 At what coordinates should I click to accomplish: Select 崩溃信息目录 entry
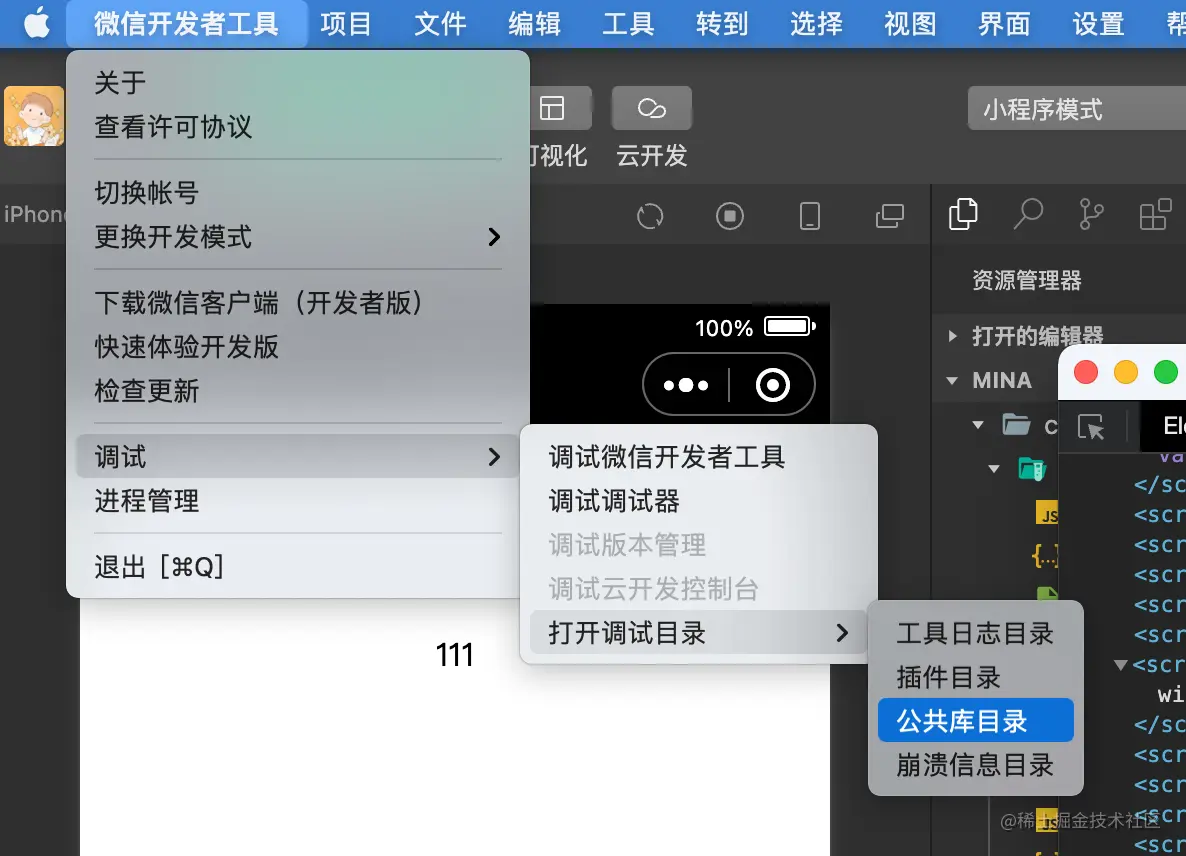(976, 765)
